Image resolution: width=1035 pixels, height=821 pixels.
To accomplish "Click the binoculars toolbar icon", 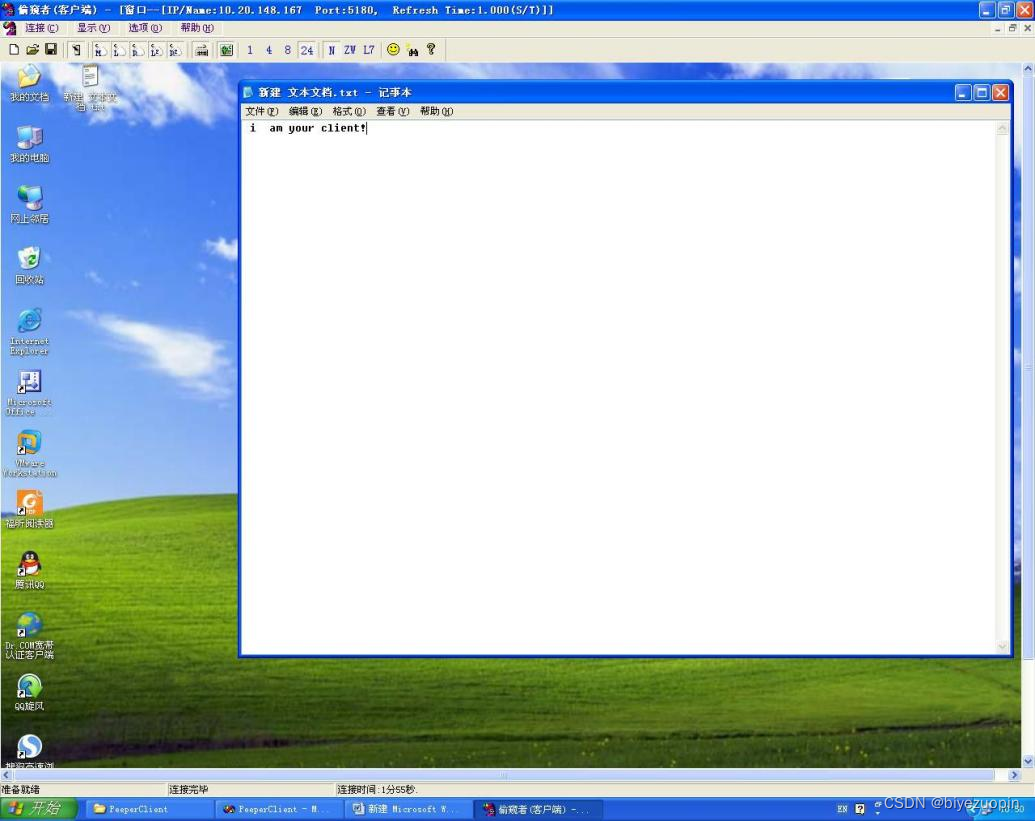I will pos(413,50).
